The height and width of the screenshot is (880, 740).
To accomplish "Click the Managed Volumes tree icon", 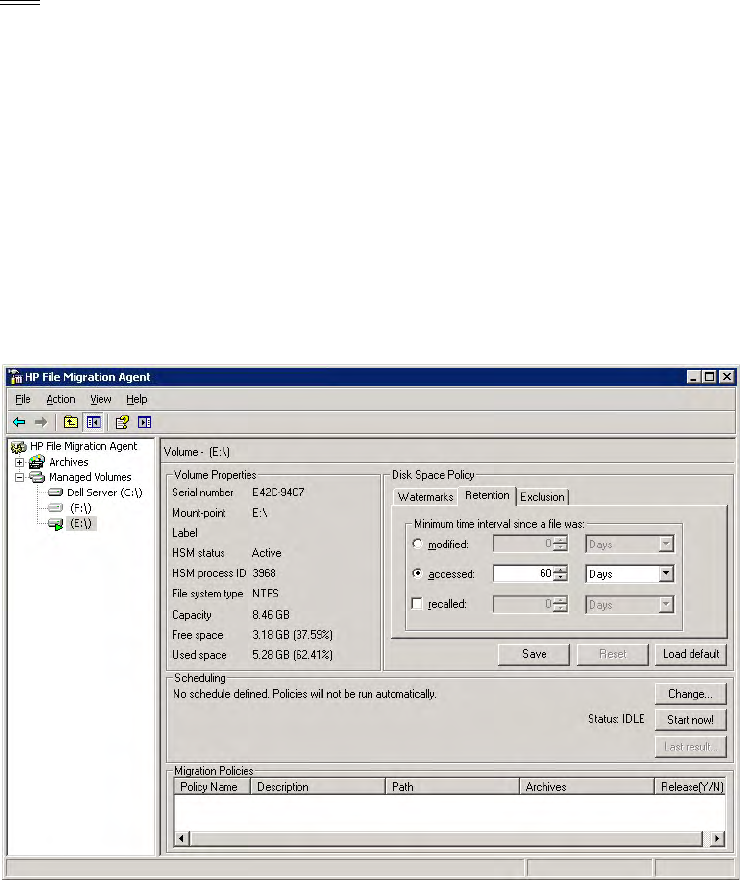I will point(37,477).
